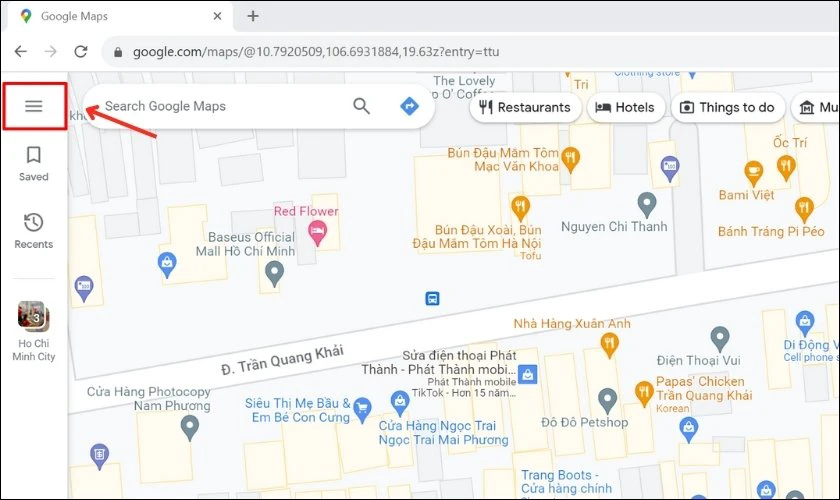Select Baseus Official Mall pin

274,274
